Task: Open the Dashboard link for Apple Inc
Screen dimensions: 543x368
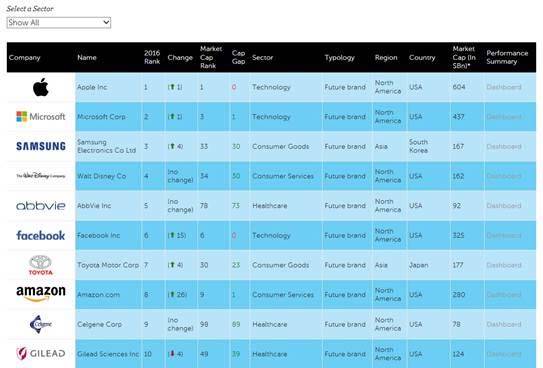Action: [504, 87]
